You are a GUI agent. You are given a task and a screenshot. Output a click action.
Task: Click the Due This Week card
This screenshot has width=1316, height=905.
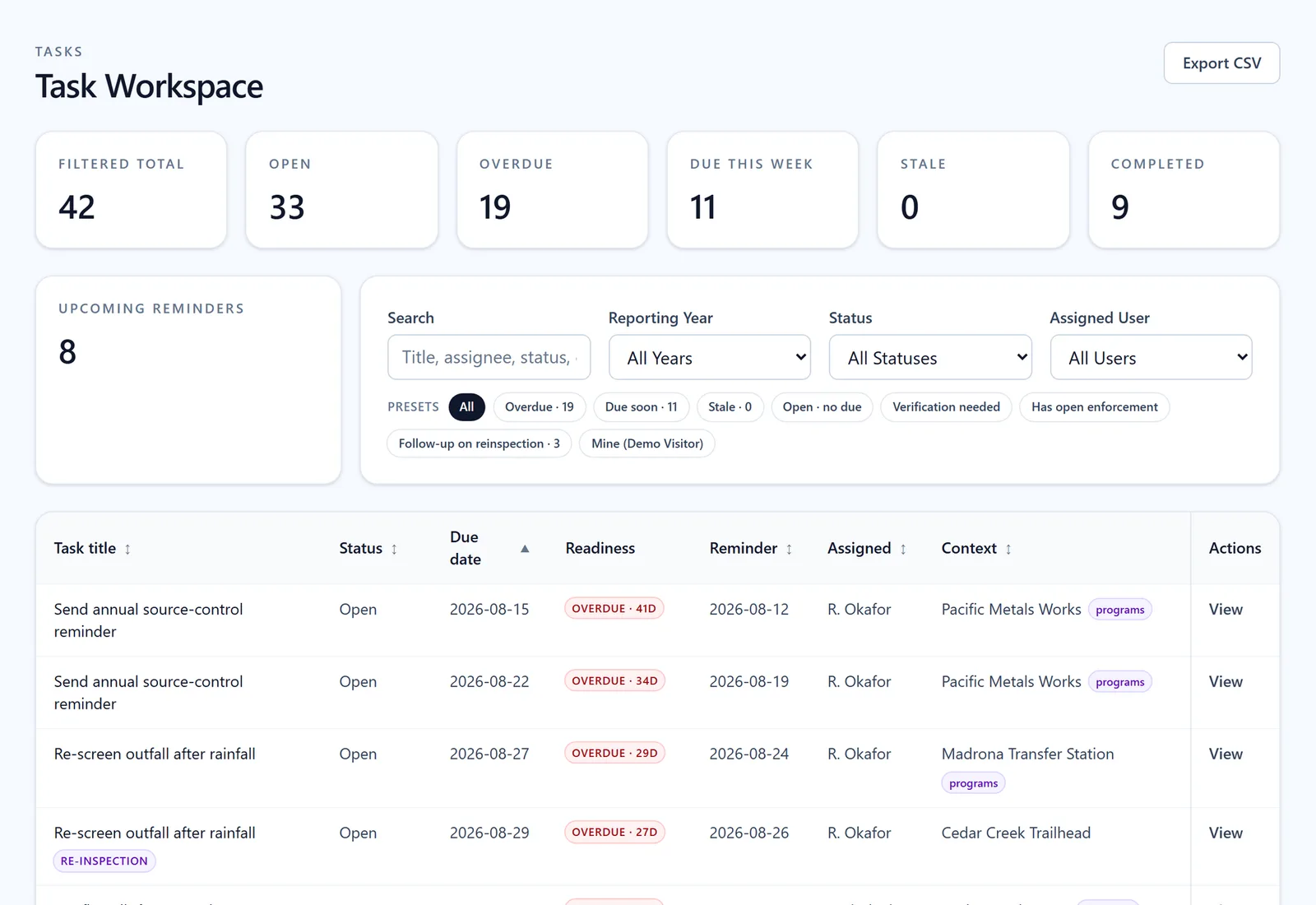763,190
